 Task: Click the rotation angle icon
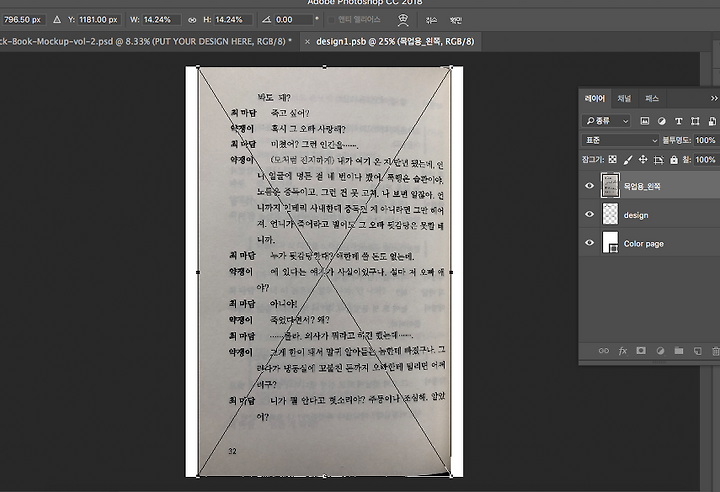266,20
